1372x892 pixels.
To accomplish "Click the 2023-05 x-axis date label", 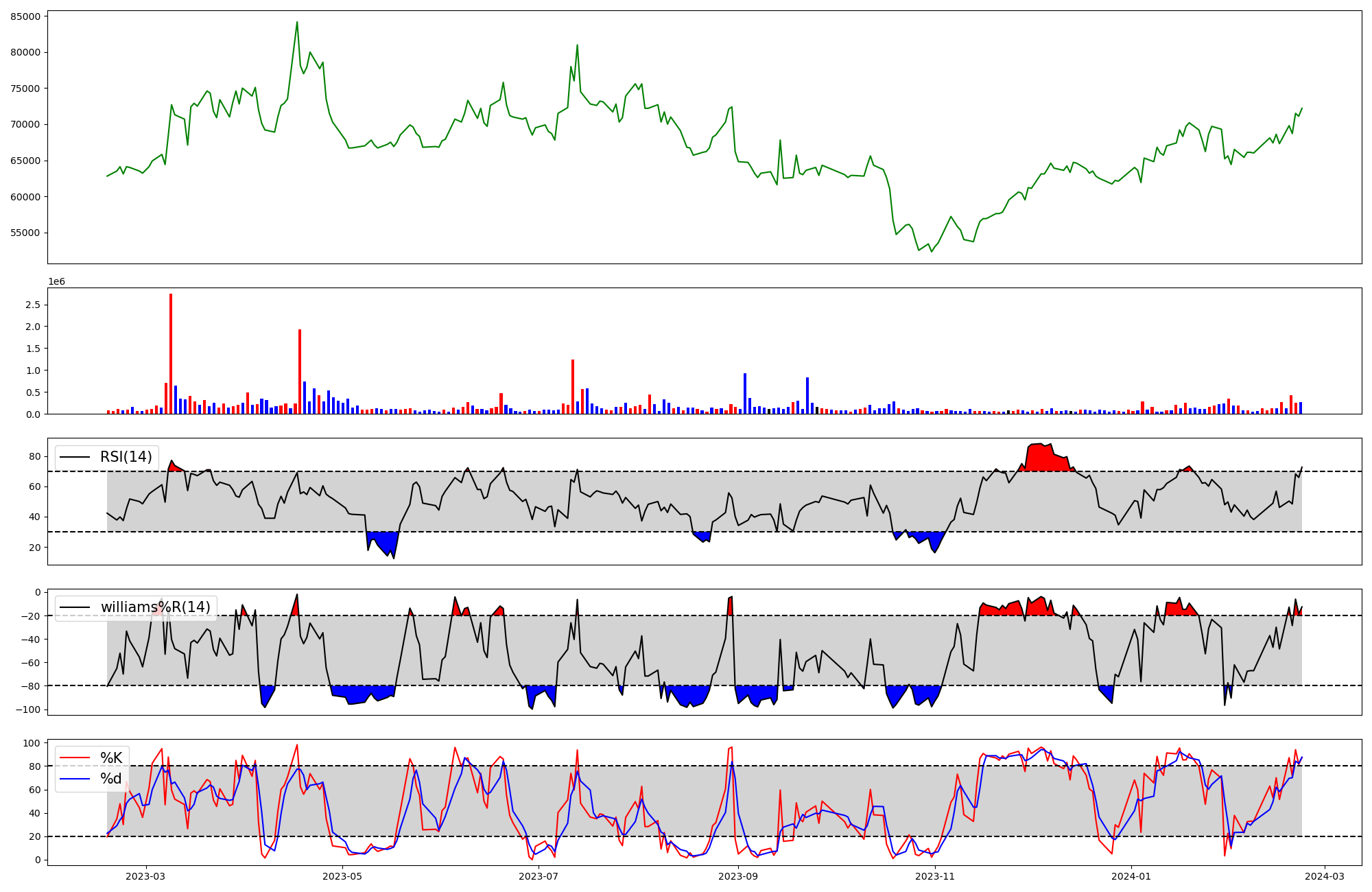I will coord(342,876).
